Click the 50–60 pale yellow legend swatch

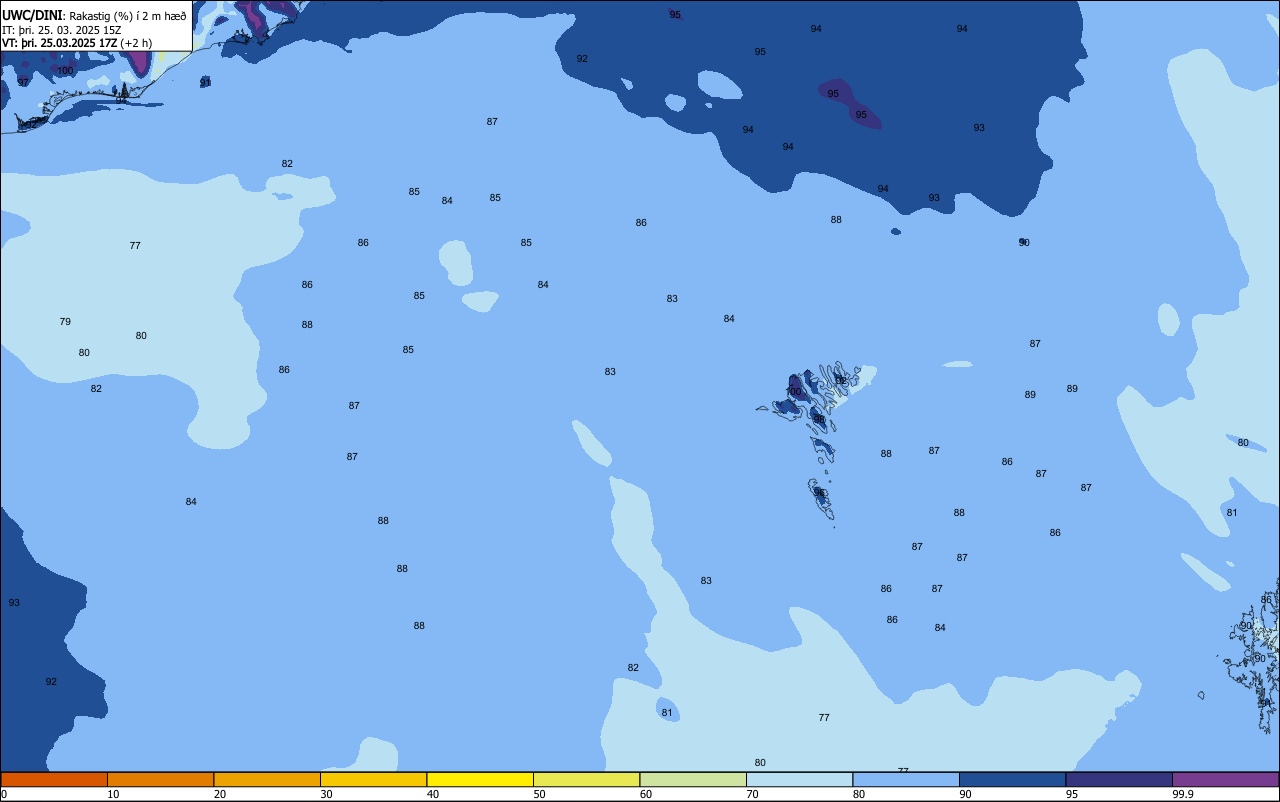pyautogui.click(x=586, y=779)
